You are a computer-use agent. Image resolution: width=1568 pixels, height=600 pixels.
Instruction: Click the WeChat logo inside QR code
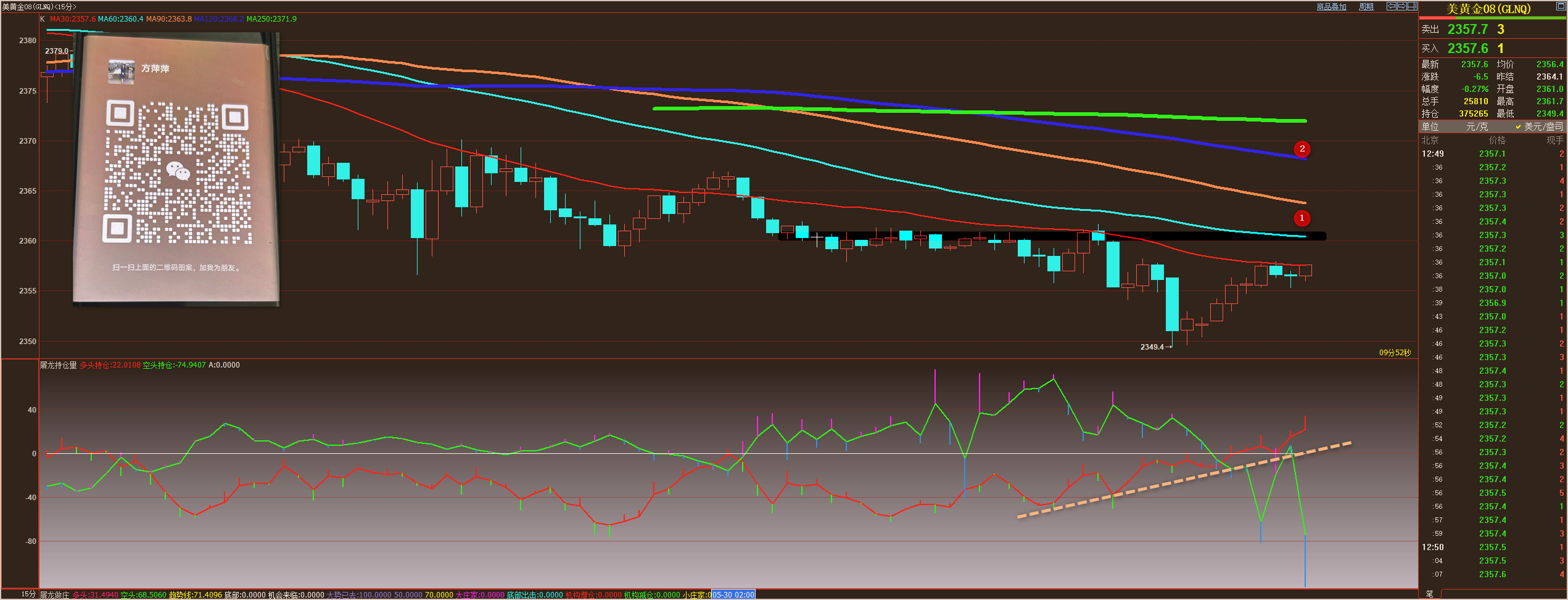(178, 171)
